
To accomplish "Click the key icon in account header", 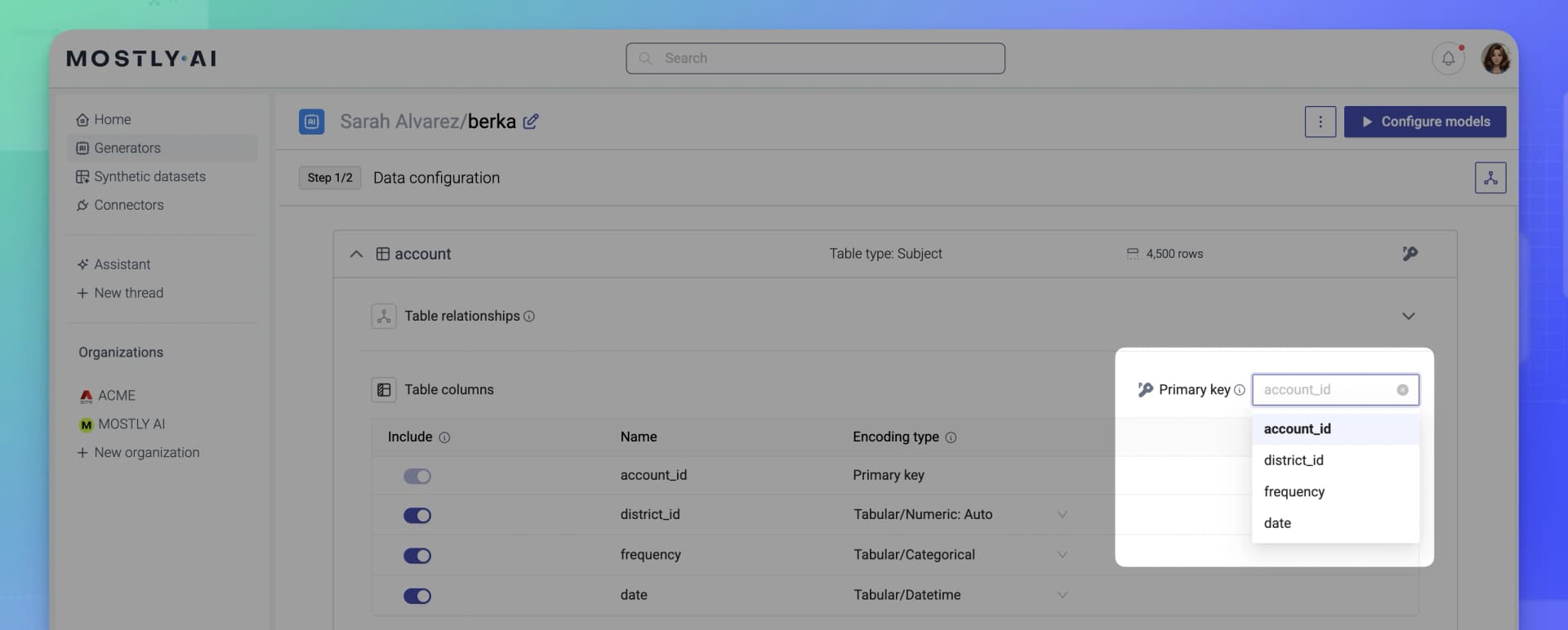I will (1410, 254).
